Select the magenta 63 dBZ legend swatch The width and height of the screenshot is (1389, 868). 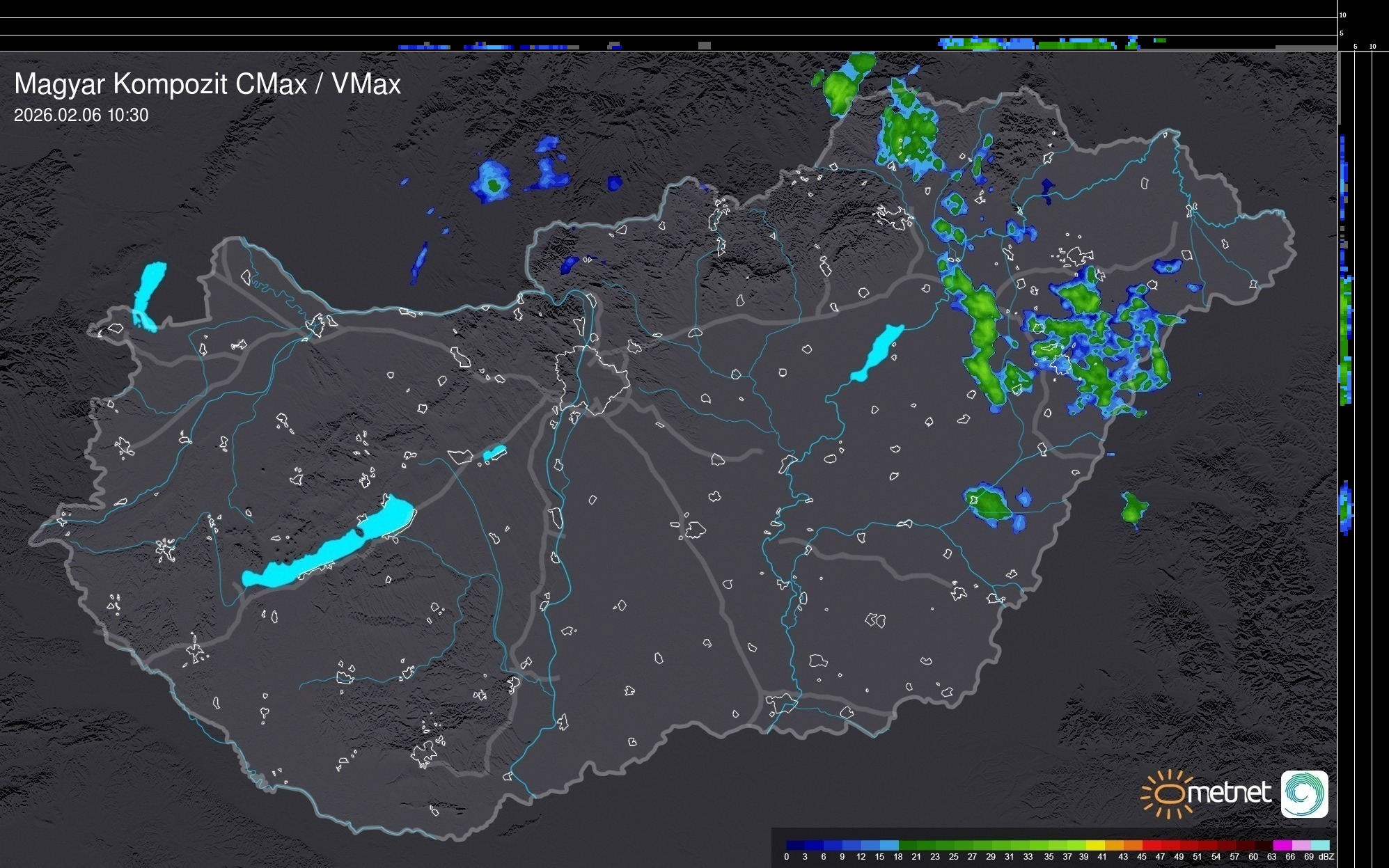[1282, 845]
